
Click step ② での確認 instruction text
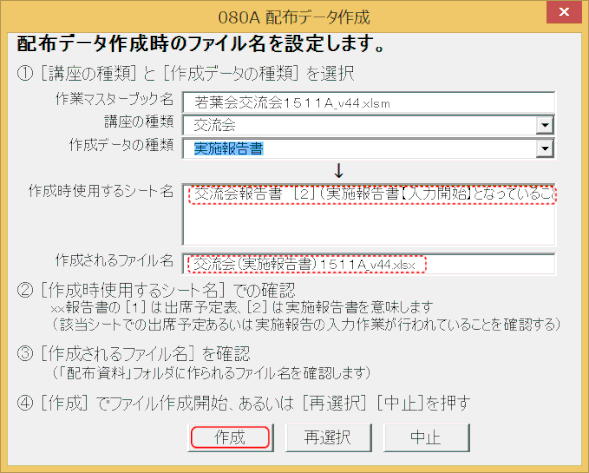click(156, 290)
